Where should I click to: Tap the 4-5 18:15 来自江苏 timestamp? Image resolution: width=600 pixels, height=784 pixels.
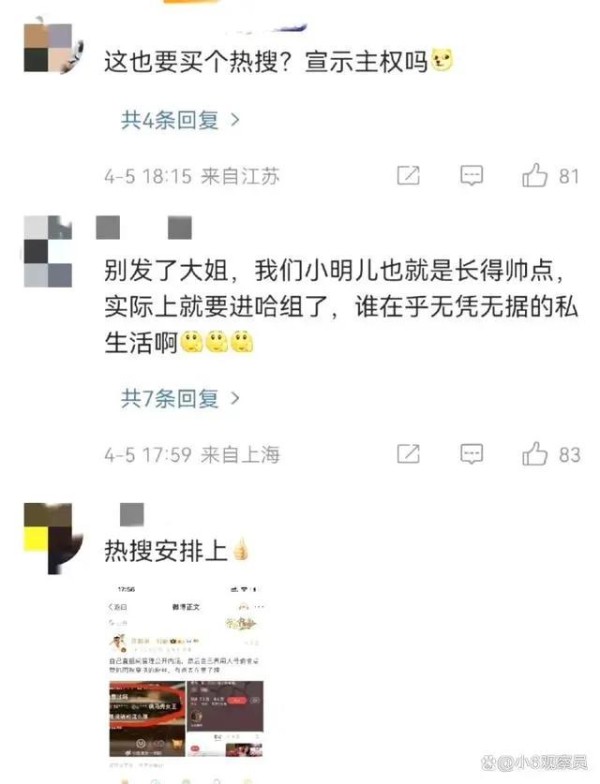(x=192, y=176)
